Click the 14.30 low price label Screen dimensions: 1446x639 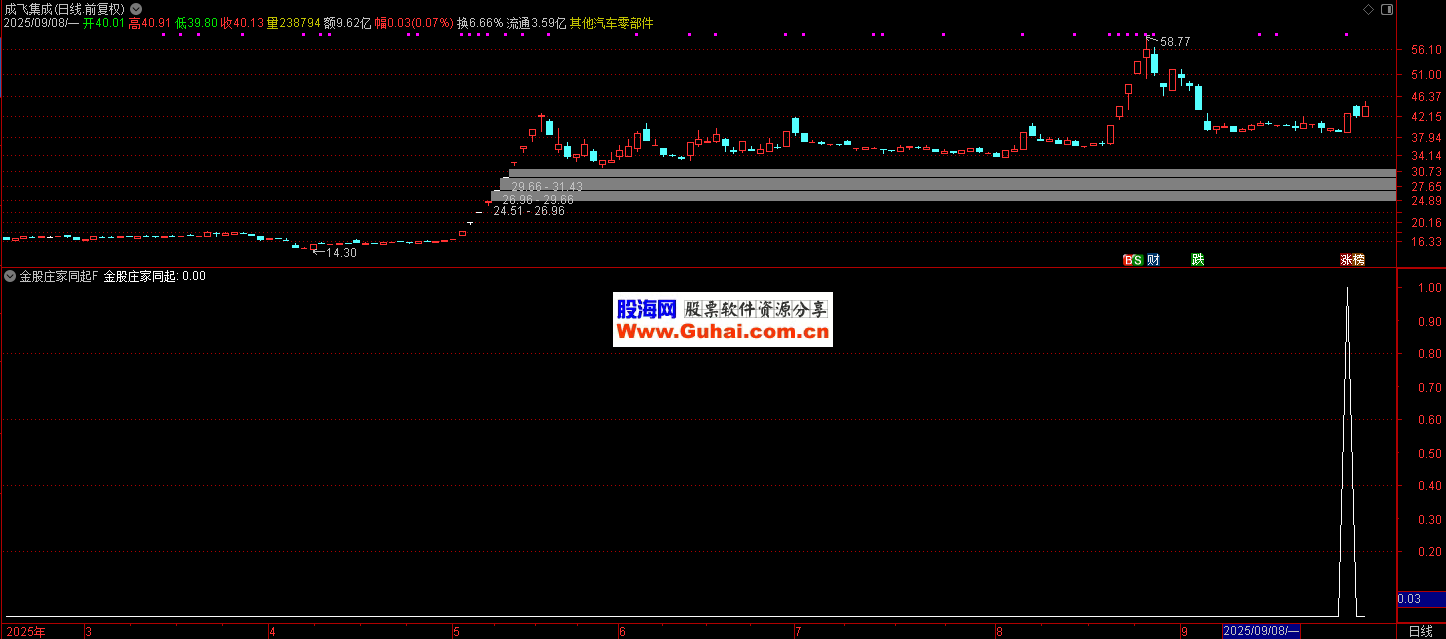[342, 253]
